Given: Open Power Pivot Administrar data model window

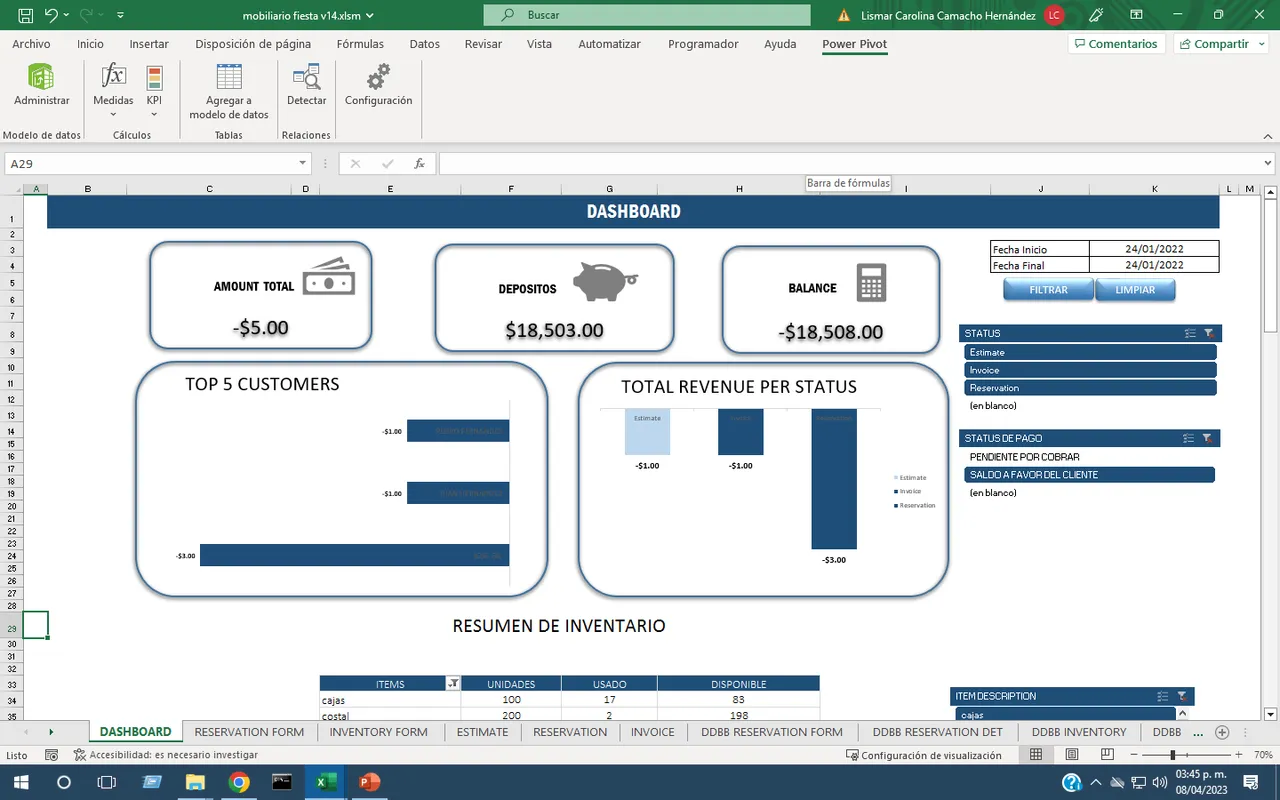Looking at the screenshot, I should tap(41, 86).
